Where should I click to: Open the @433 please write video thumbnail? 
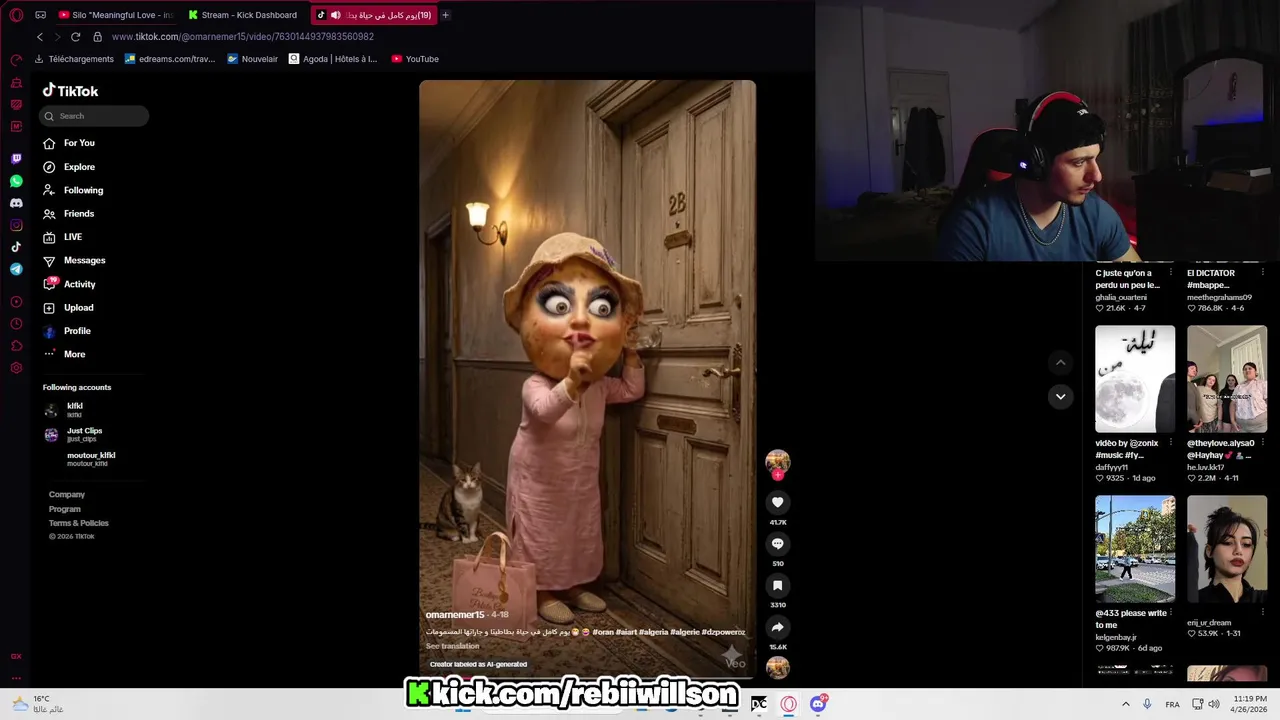pos(1135,549)
